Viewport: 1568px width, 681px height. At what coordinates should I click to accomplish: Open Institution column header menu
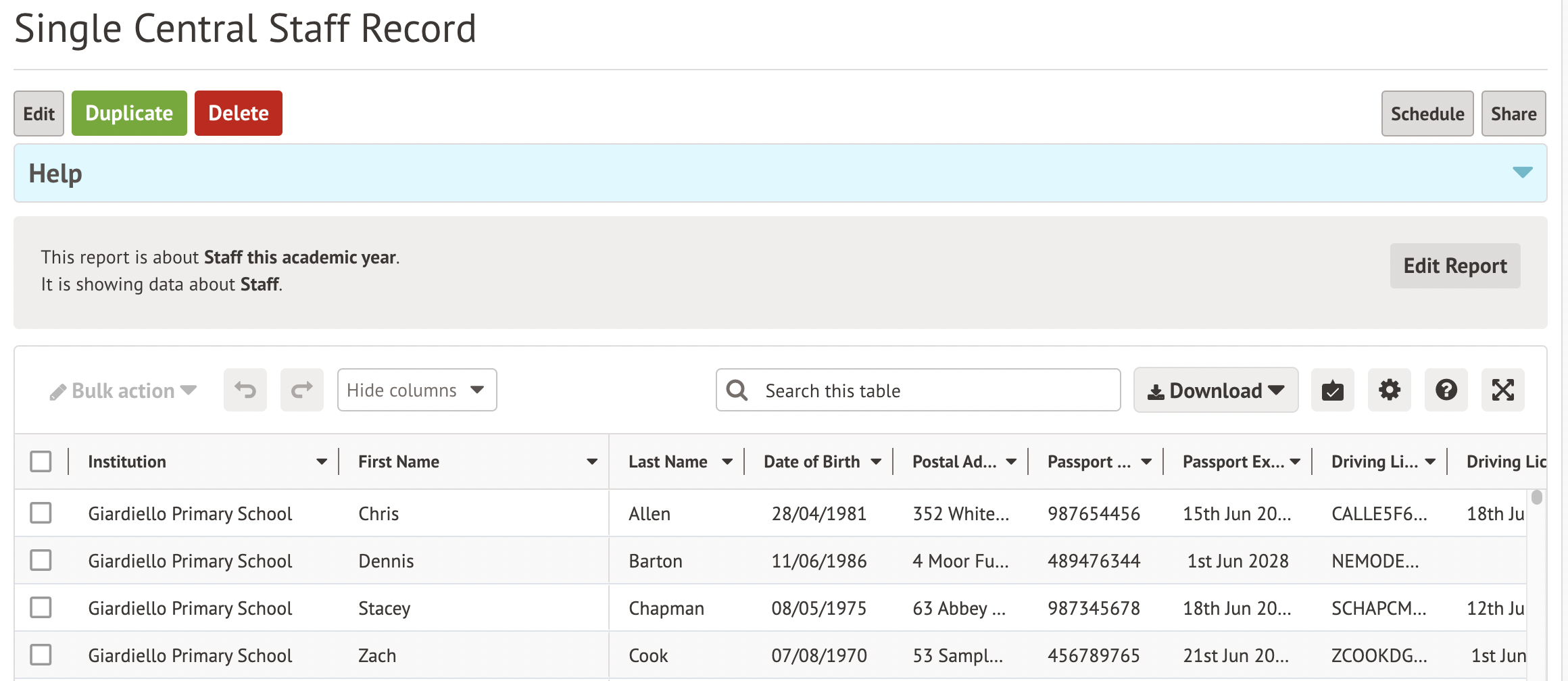[322, 461]
